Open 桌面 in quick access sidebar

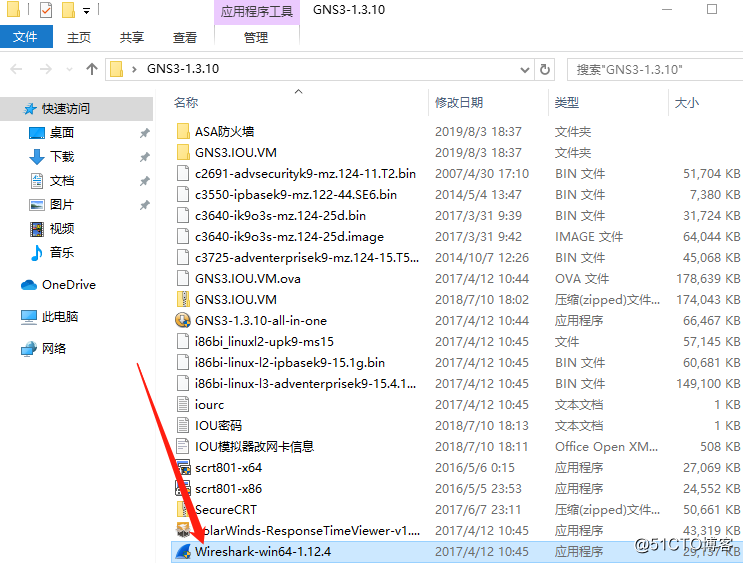(62, 133)
